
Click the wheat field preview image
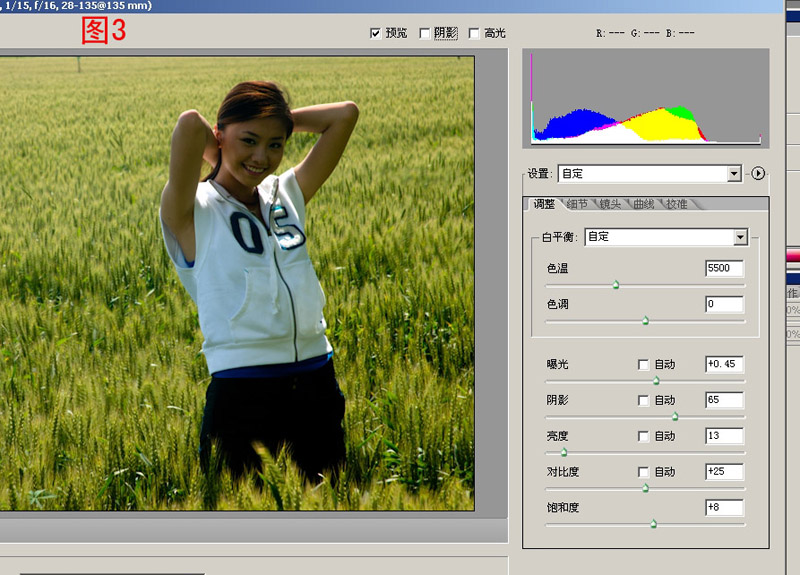point(237,283)
